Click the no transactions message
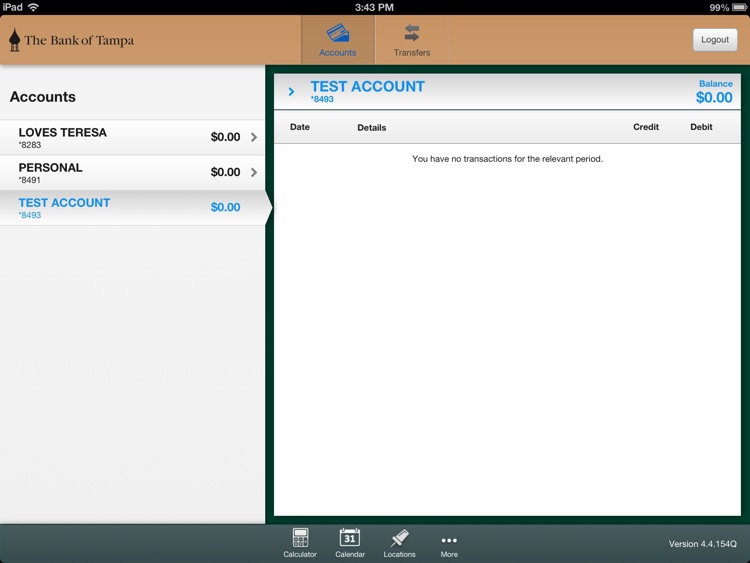This screenshot has width=750, height=563. point(507,159)
